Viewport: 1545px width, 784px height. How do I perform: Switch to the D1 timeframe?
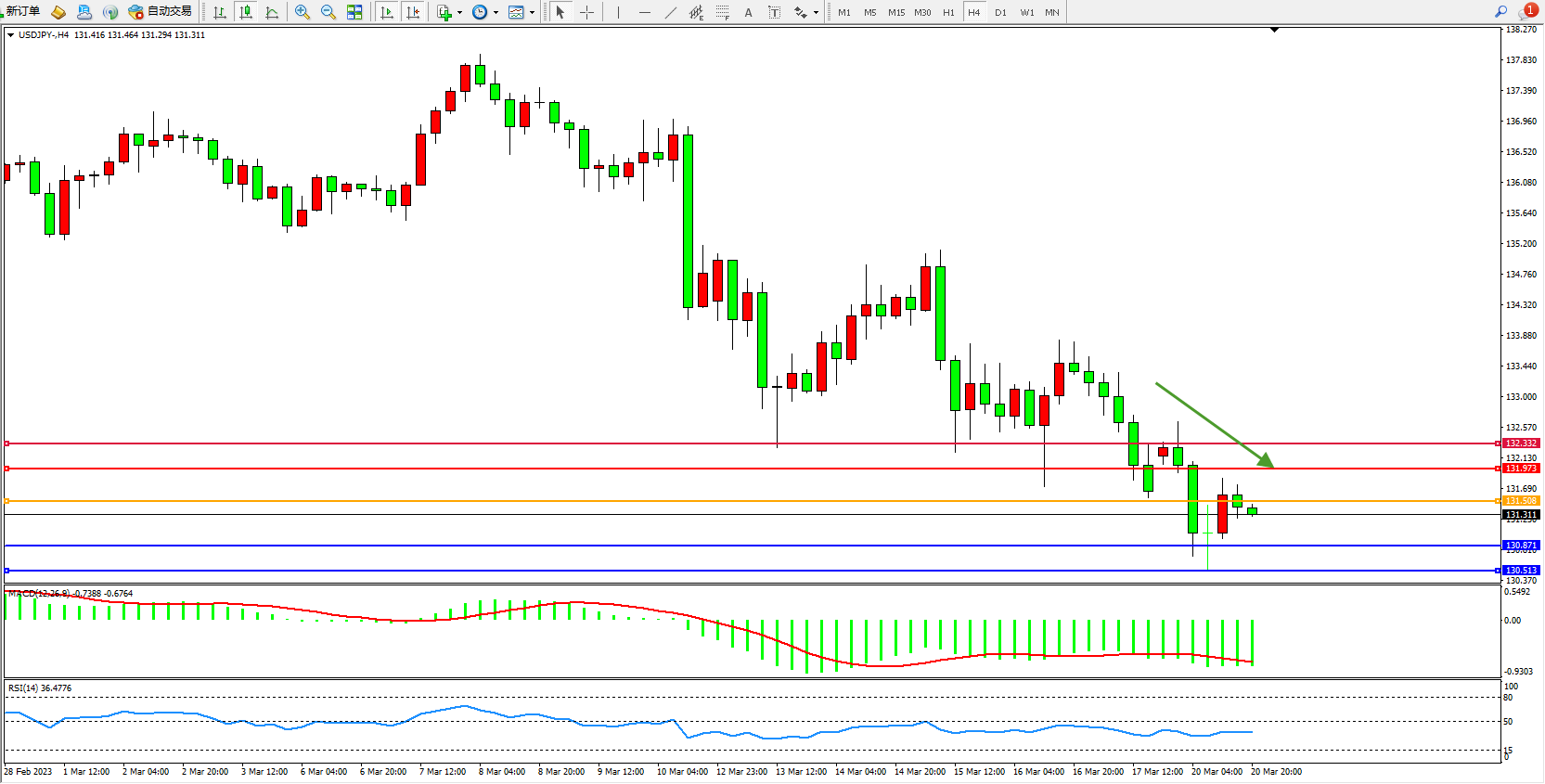pos(1000,12)
